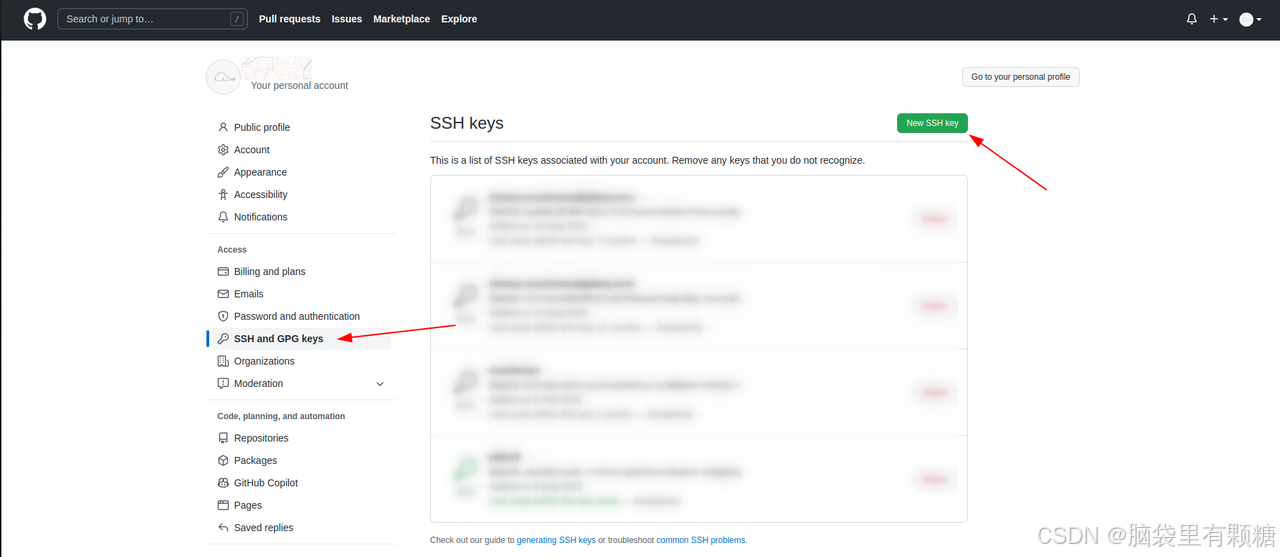The width and height of the screenshot is (1280, 557).
Task: Open Issues in top navigation
Action: (347, 19)
